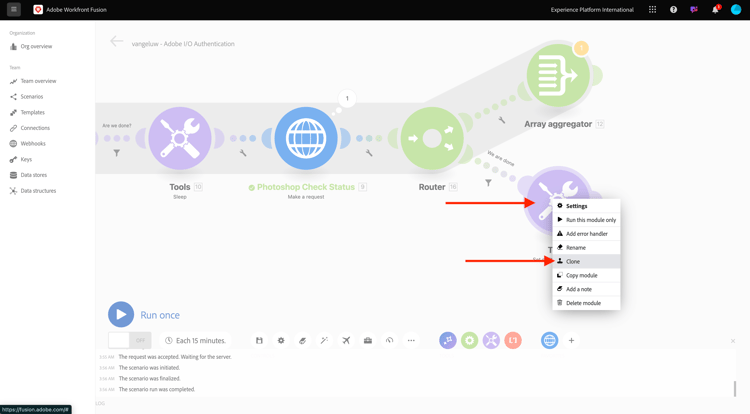Click the explain flow airplane icon

(x=346, y=340)
